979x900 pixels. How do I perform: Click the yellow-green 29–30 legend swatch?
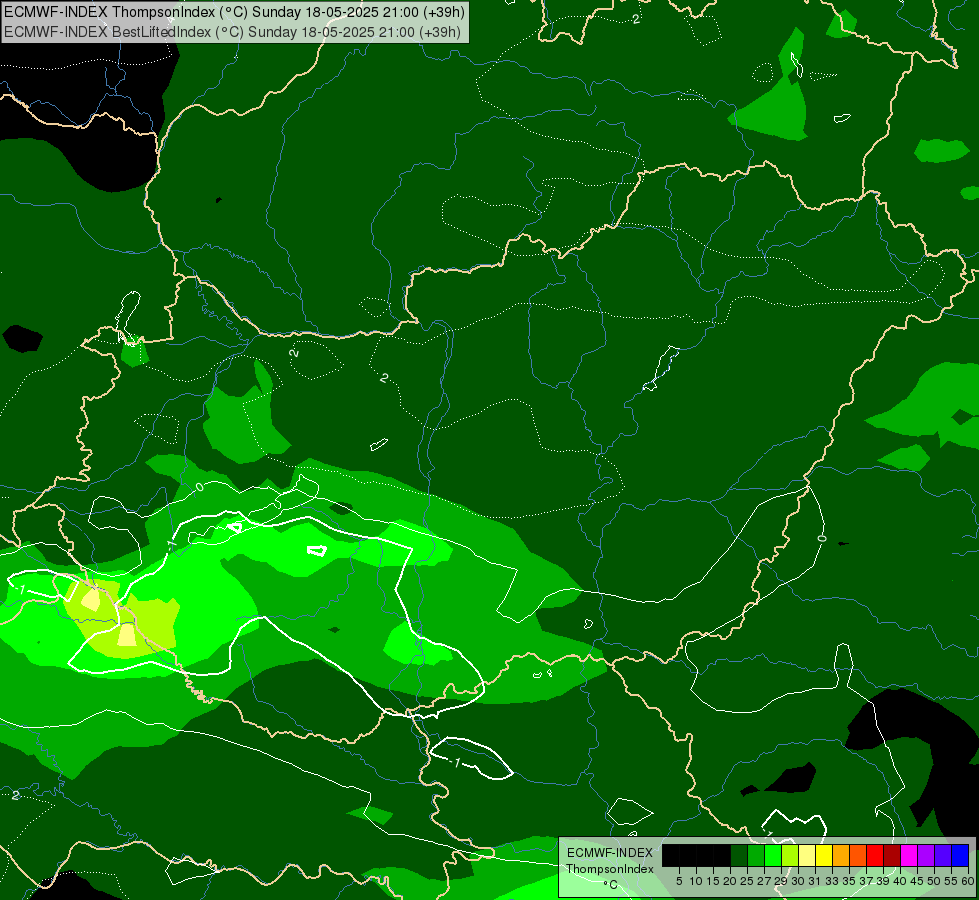click(x=790, y=855)
